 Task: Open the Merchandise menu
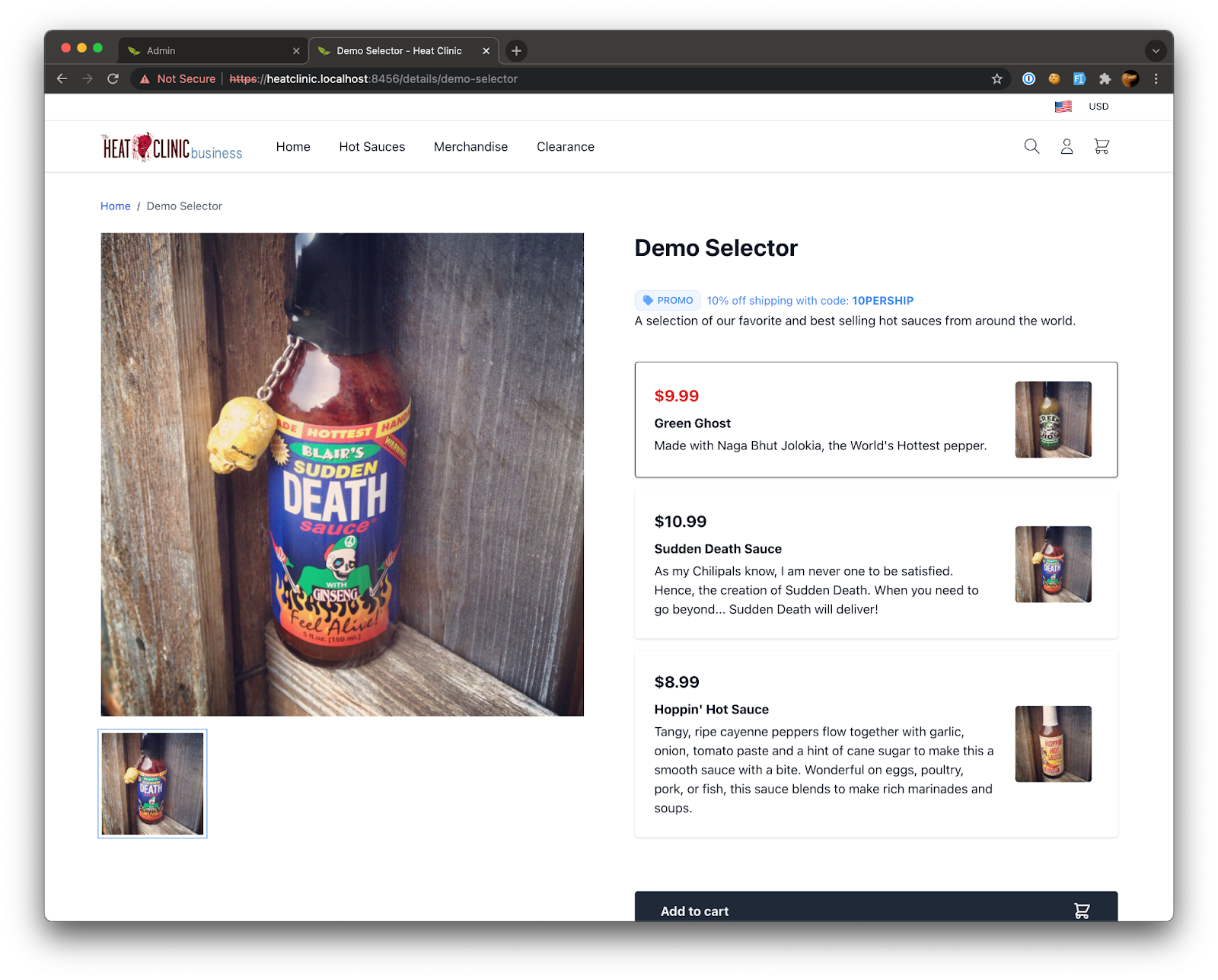[470, 147]
